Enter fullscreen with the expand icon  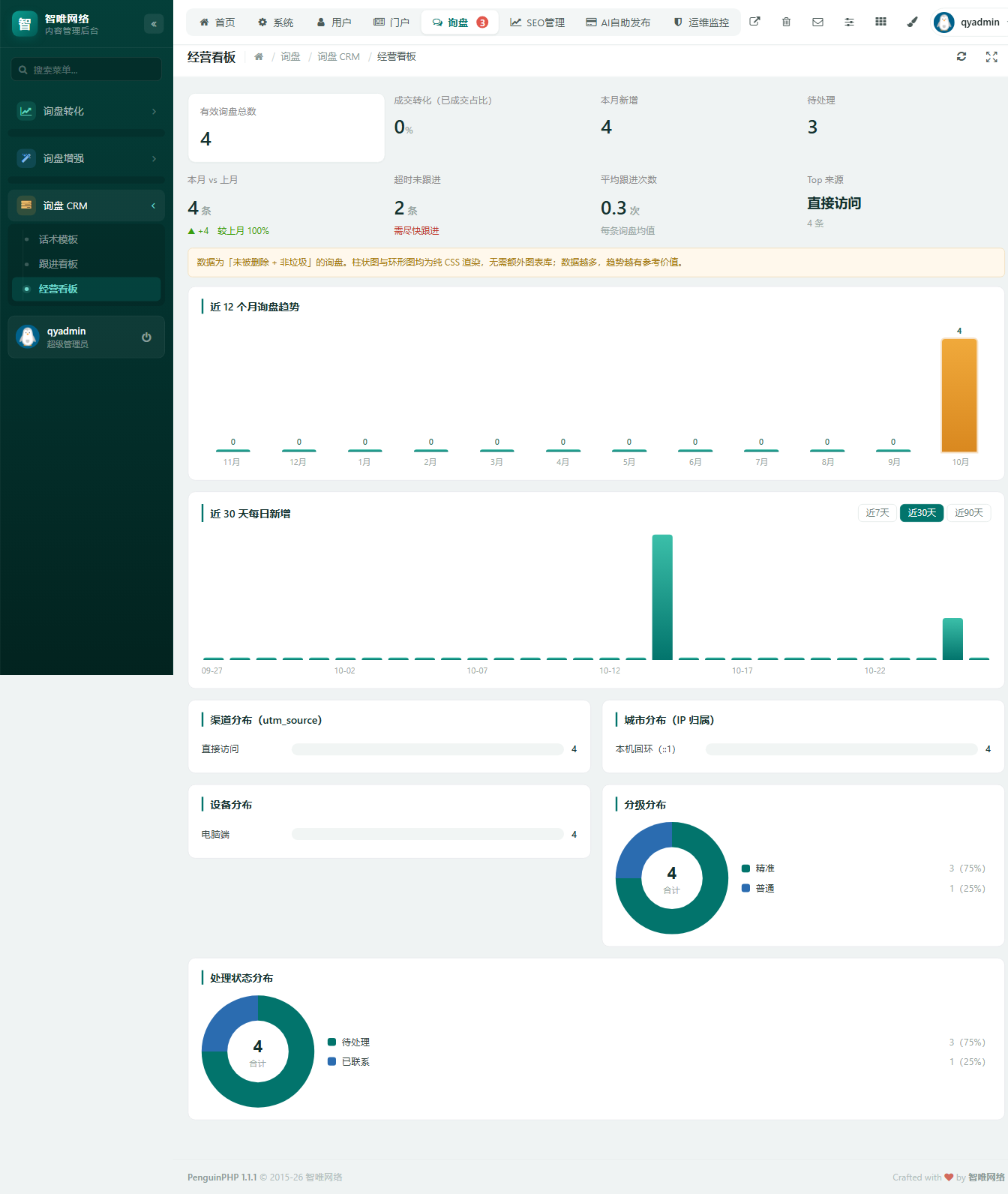point(991,56)
